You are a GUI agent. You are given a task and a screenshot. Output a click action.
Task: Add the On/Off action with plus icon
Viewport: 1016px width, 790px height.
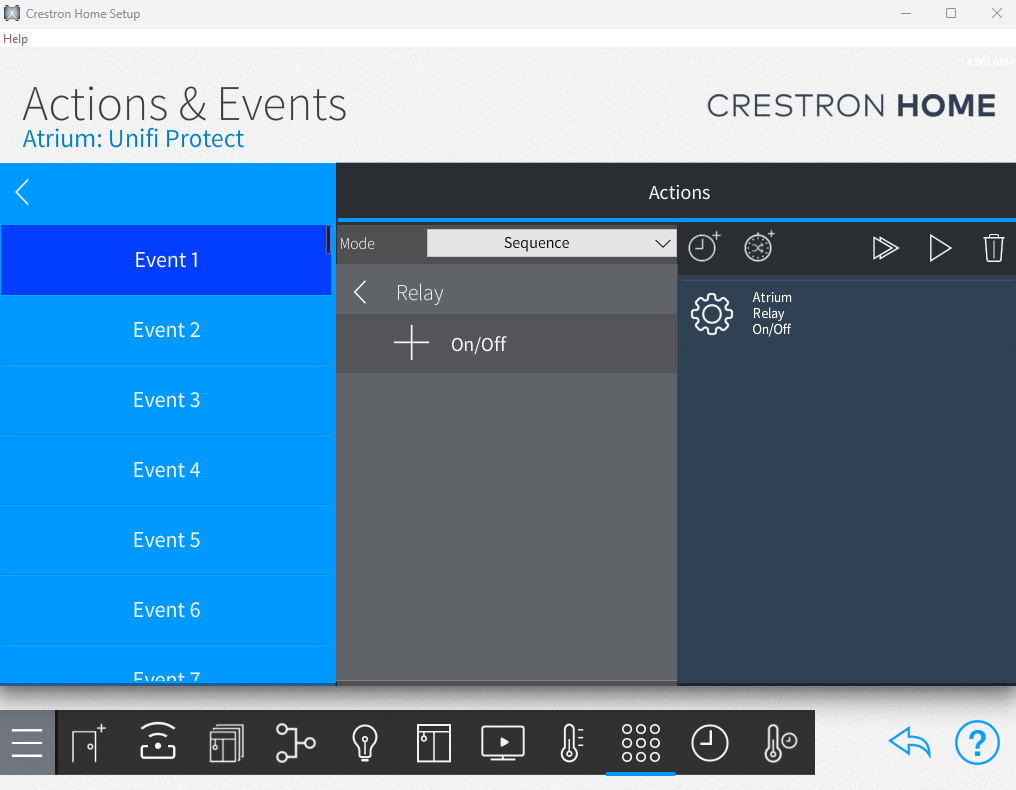(x=411, y=343)
